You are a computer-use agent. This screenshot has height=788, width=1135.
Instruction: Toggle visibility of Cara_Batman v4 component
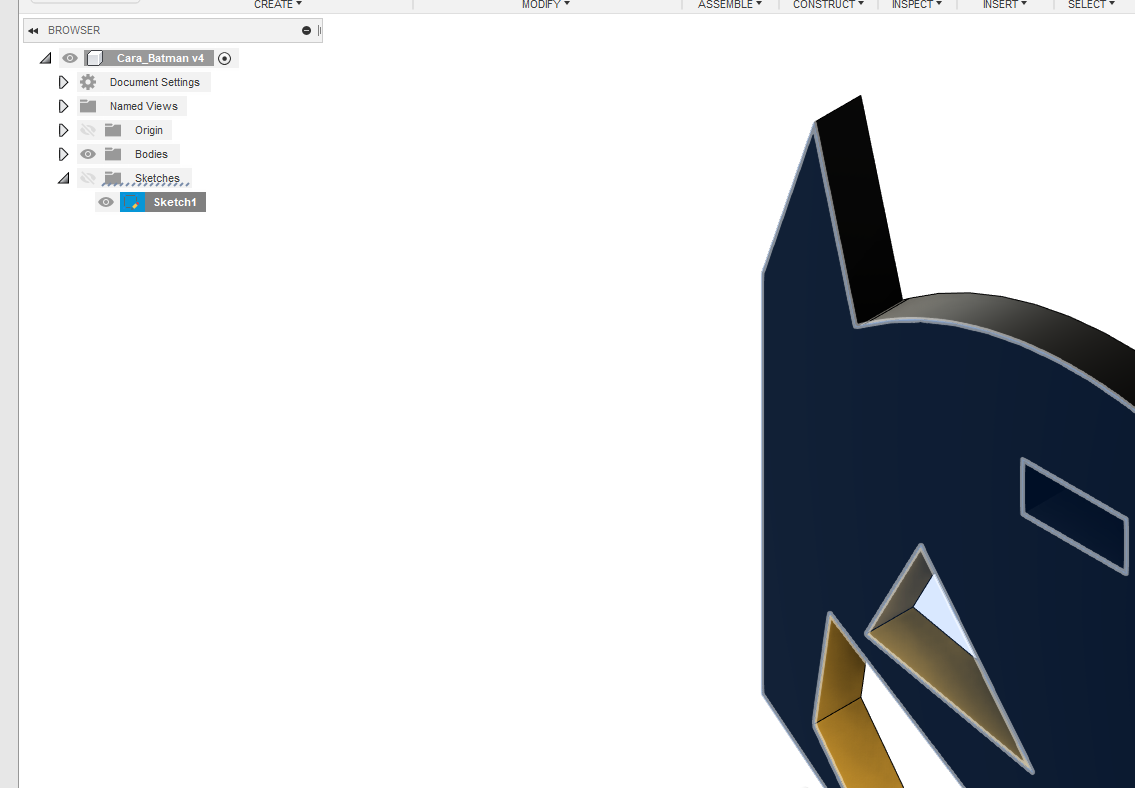[69, 58]
